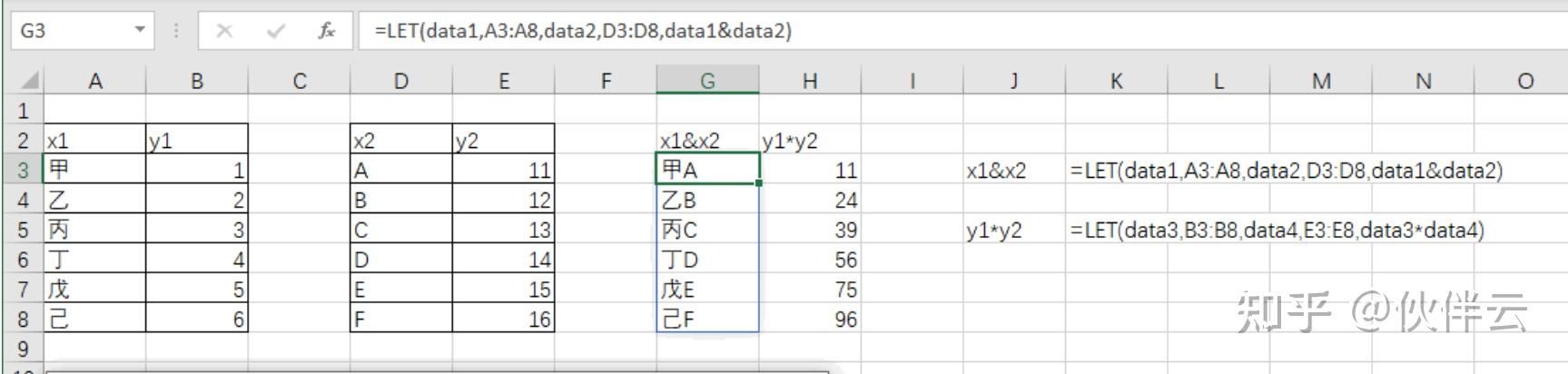Select column A header
The height and width of the screenshot is (374, 1568).
(x=94, y=81)
